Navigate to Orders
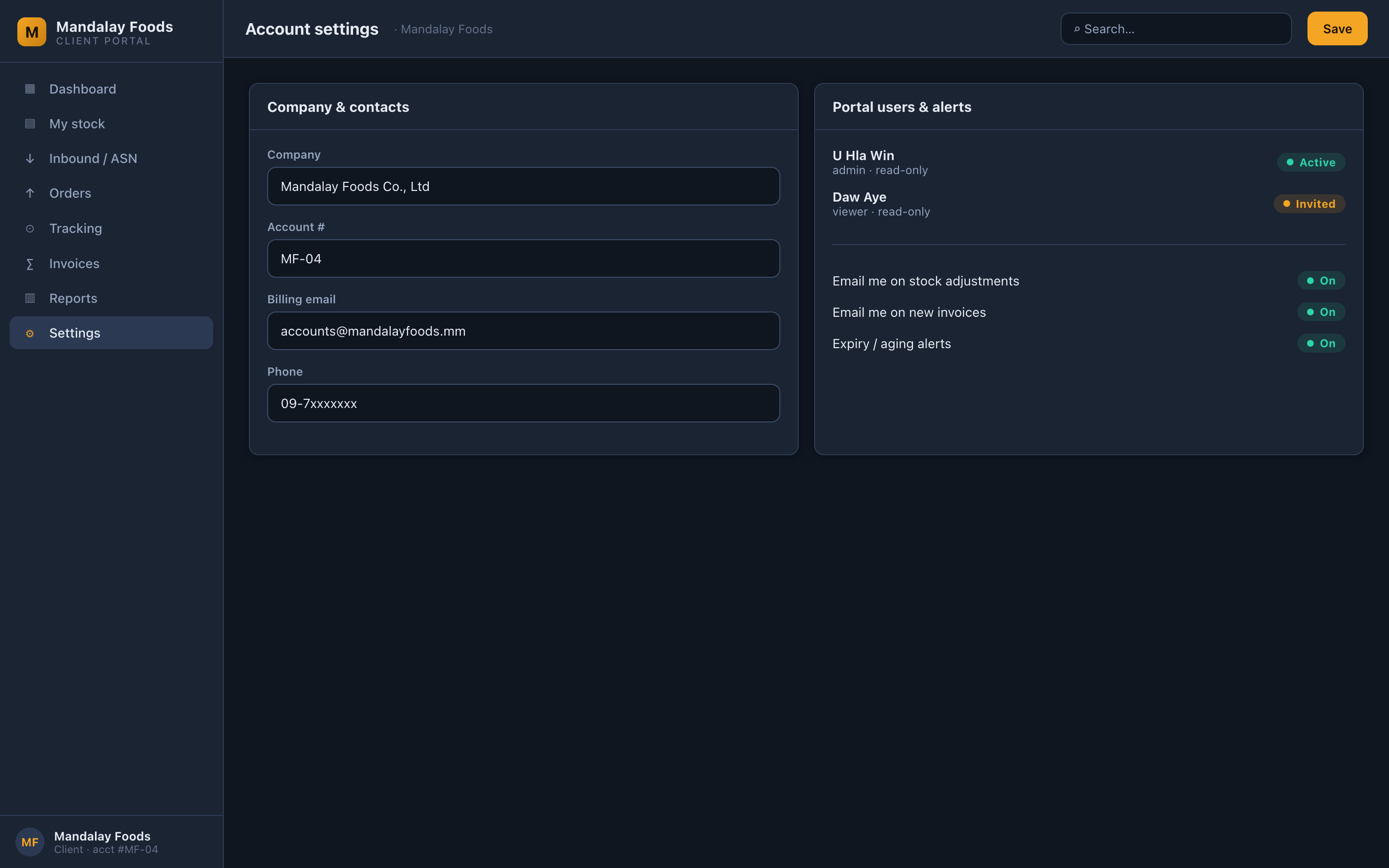This screenshot has width=1389, height=868. click(111, 193)
